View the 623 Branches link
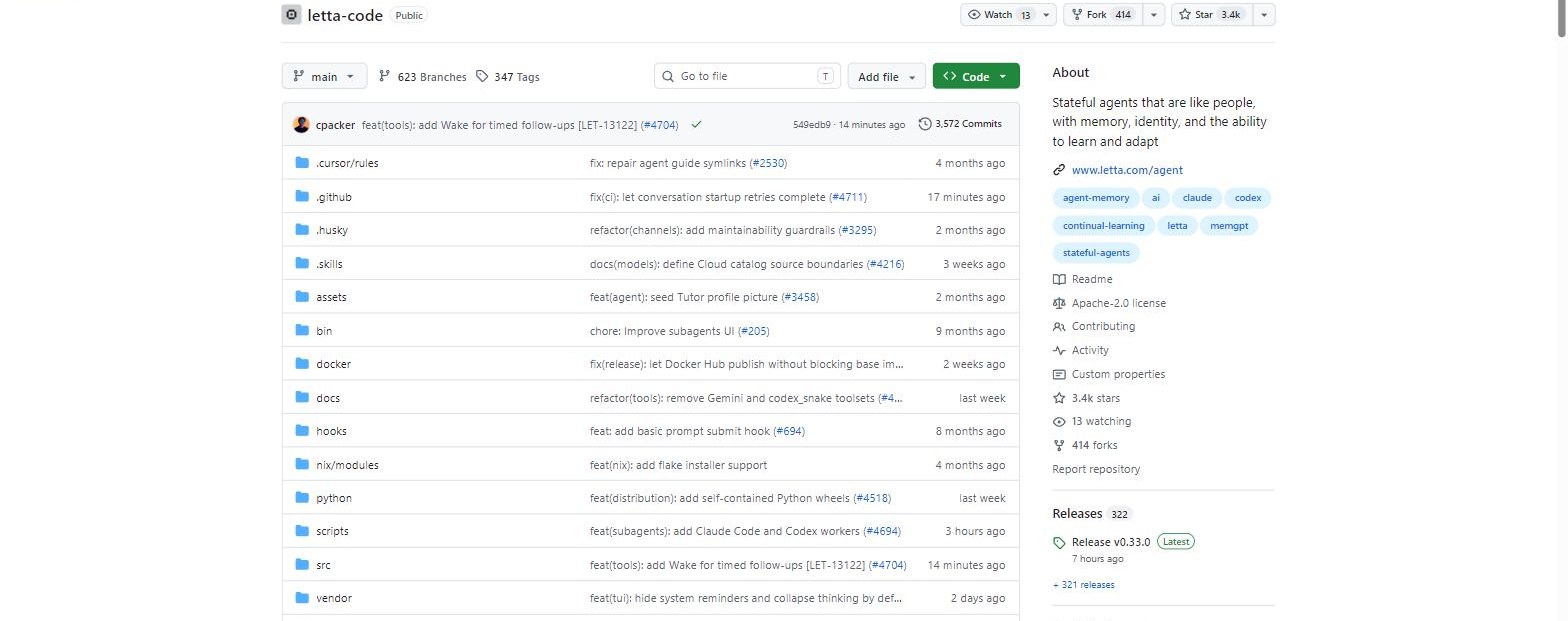This screenshot has height=621, width=1568. pyautogui.click(x=423, y=77)
